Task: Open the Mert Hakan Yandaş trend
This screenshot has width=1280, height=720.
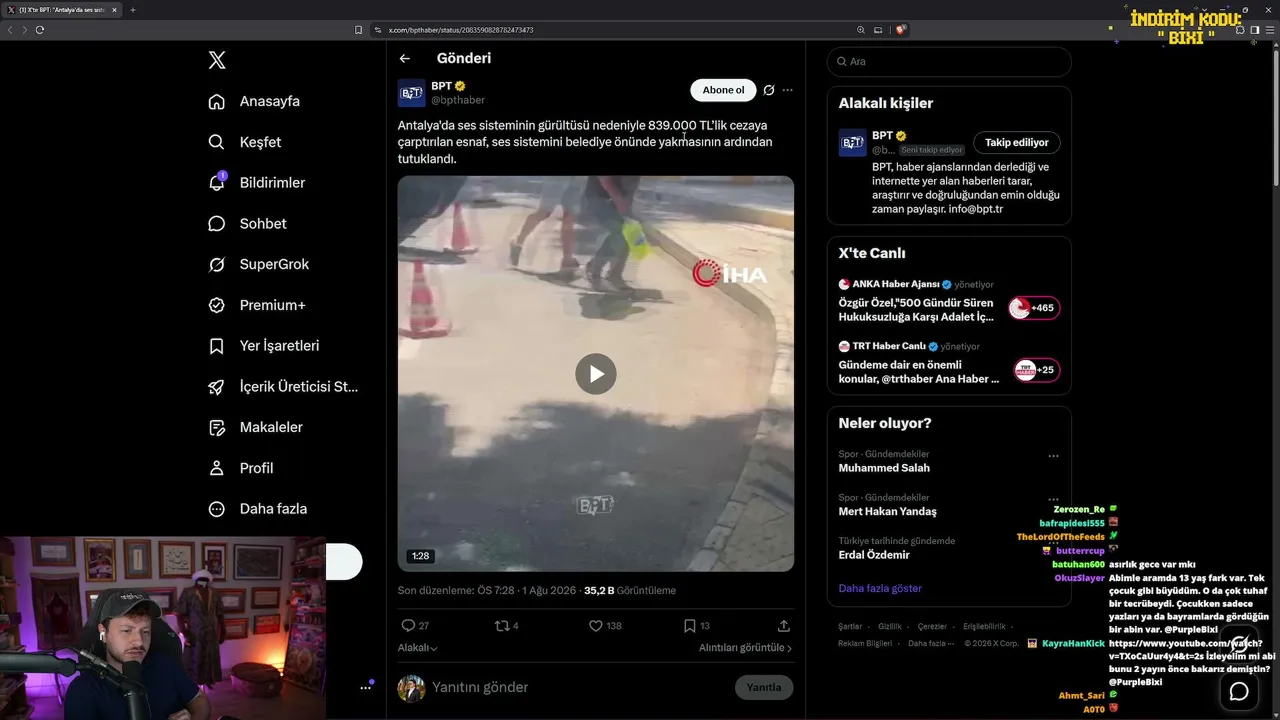Action: 888,511
